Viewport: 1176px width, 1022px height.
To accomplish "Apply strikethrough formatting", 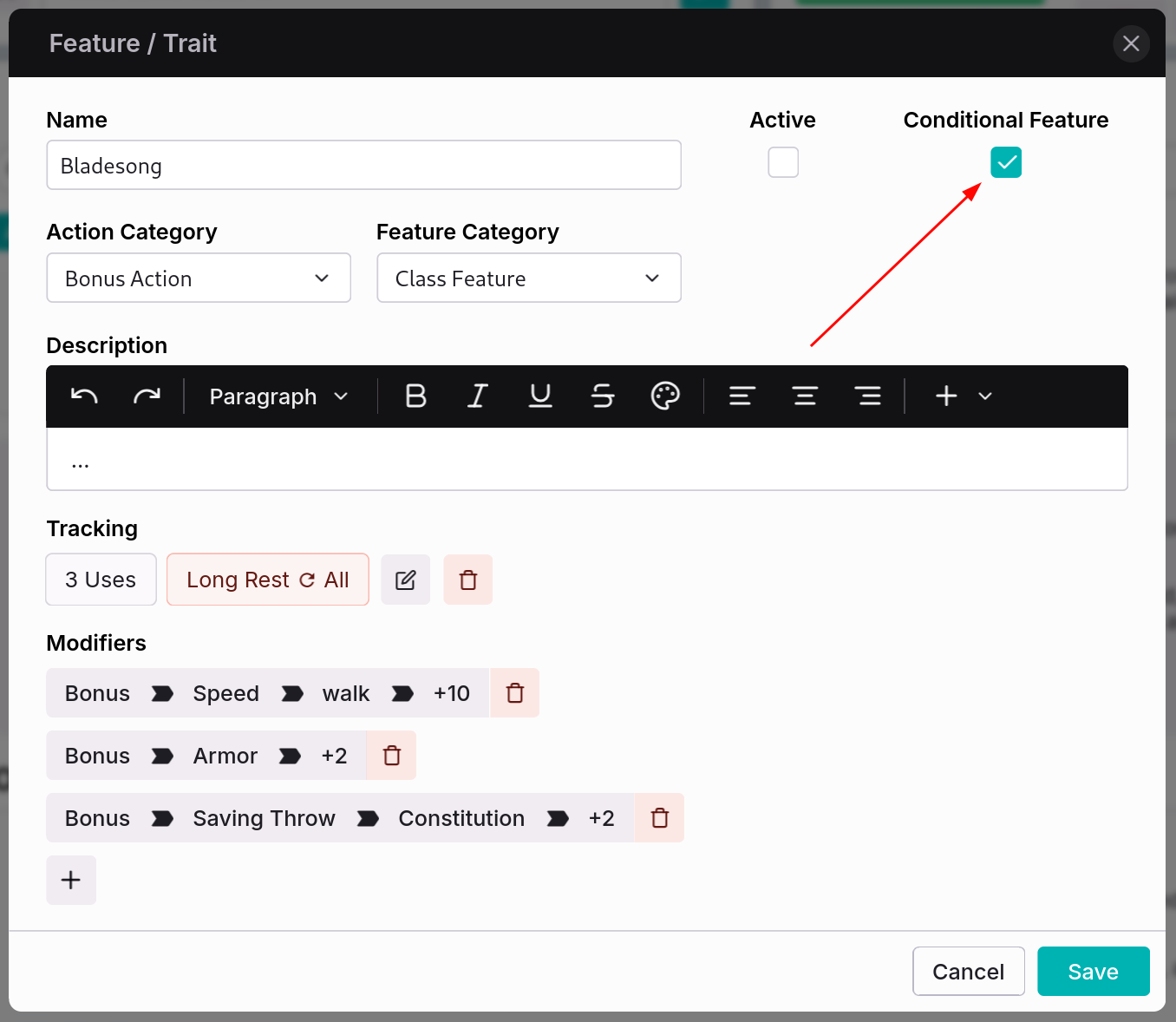I will pyautogui.click(x=603, y=396).
